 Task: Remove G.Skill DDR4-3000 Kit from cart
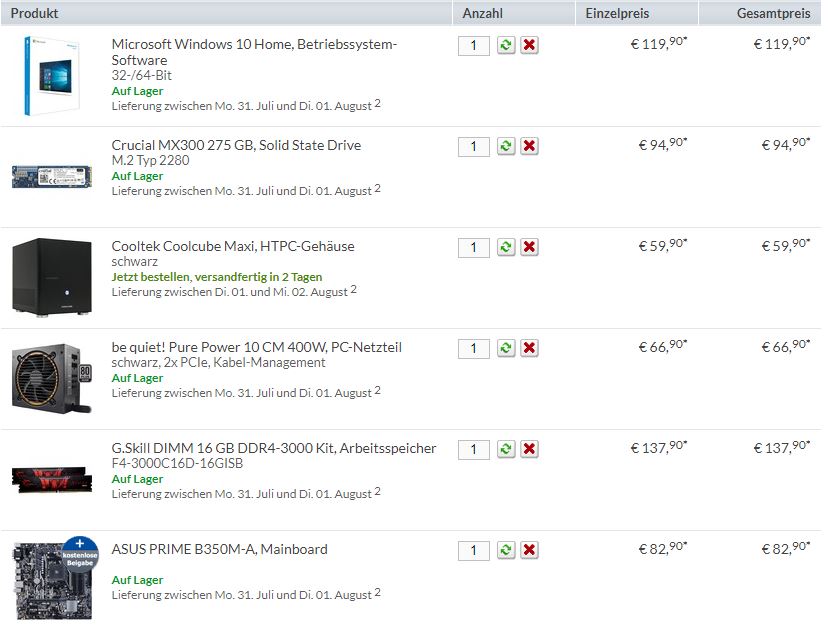point(529,449)
